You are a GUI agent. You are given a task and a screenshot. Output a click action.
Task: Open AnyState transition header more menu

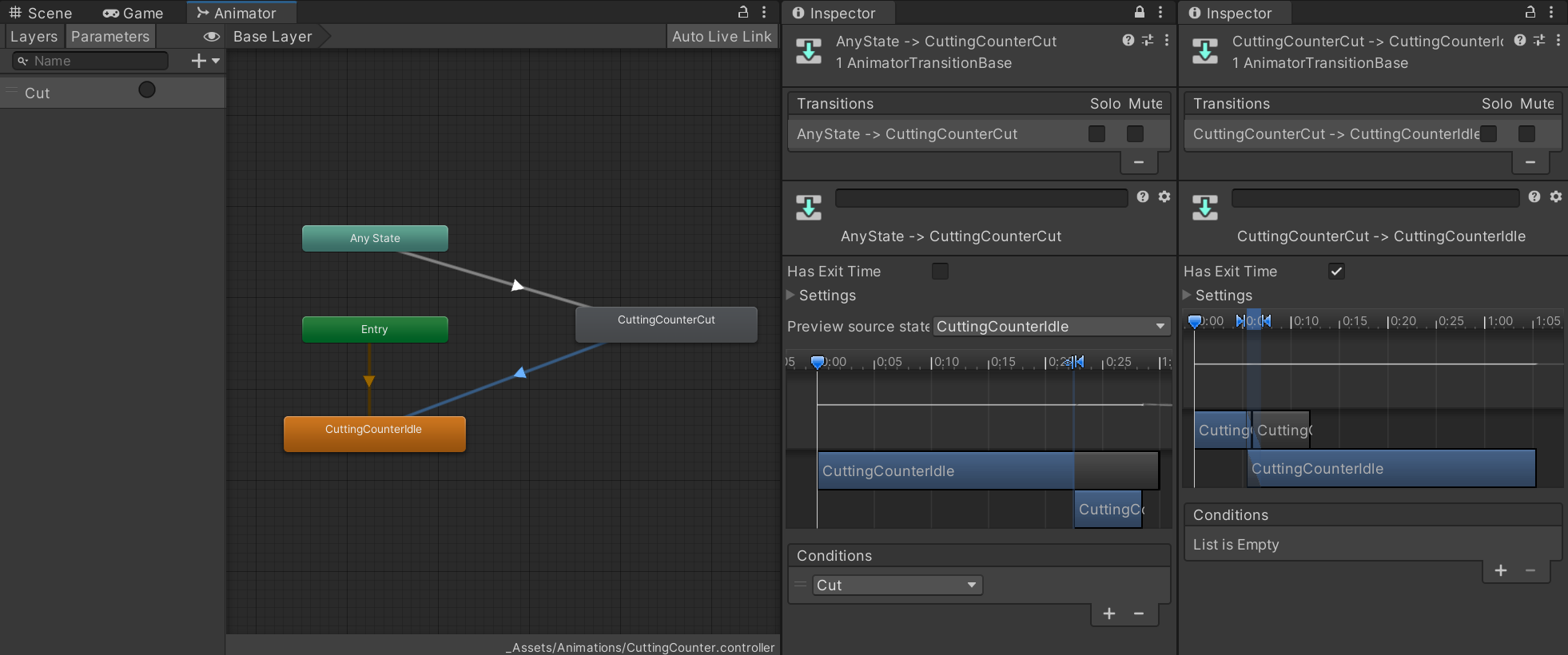point(1167,40)
